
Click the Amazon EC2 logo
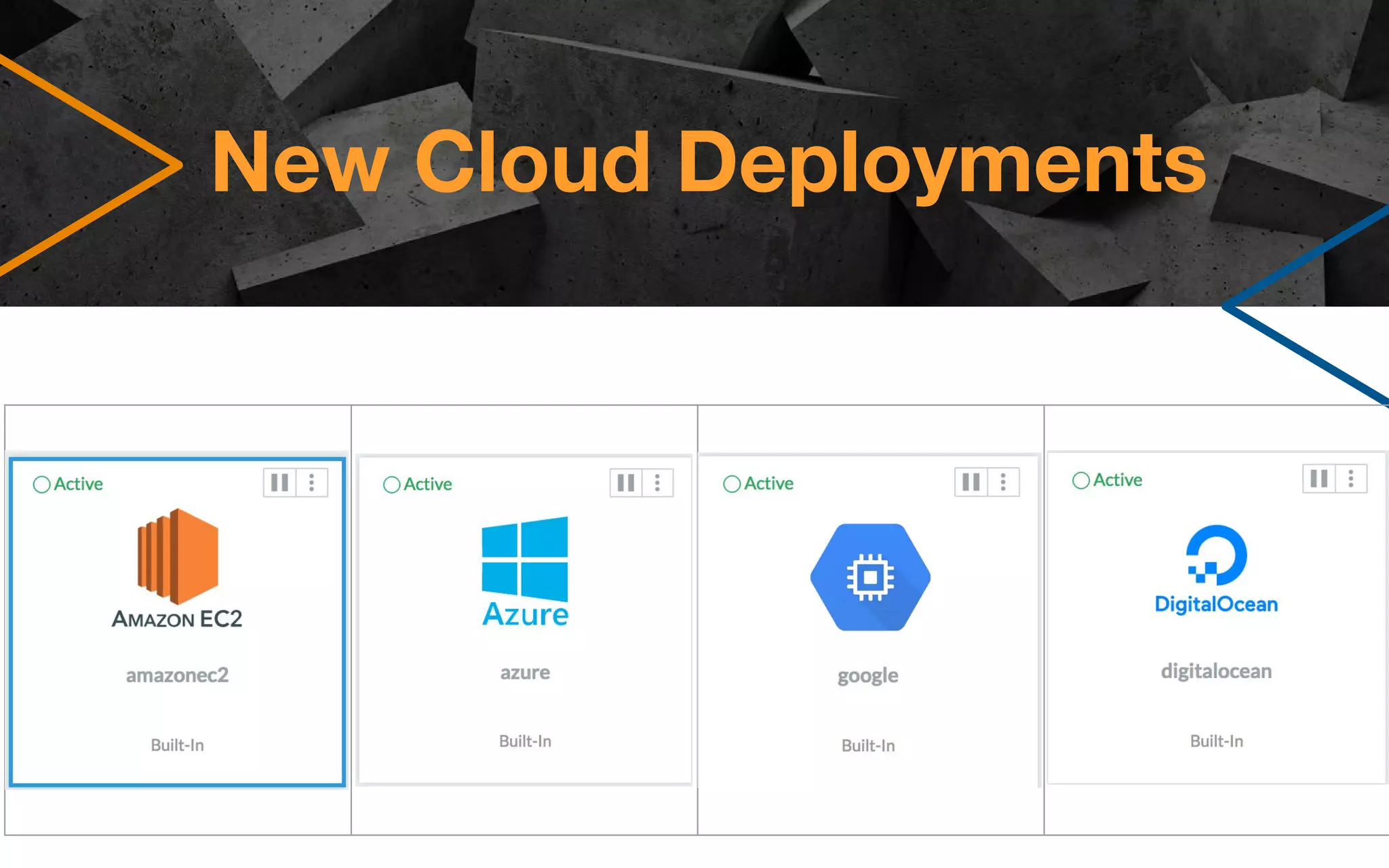[x=177, y=568]
